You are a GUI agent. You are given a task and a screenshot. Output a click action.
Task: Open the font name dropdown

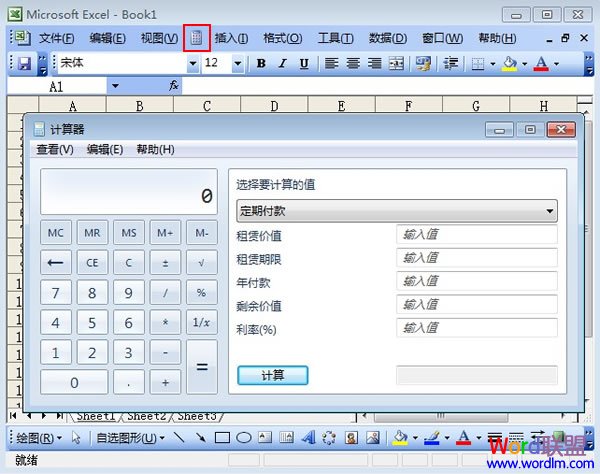pyautogui.click(x=193, y=63)
